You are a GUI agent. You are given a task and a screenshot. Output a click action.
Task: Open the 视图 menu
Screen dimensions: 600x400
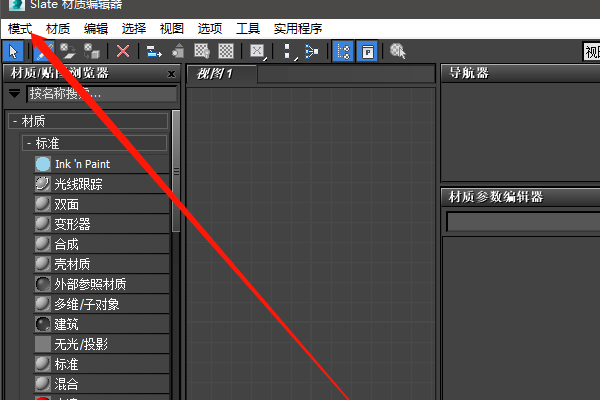coord(172,29)
